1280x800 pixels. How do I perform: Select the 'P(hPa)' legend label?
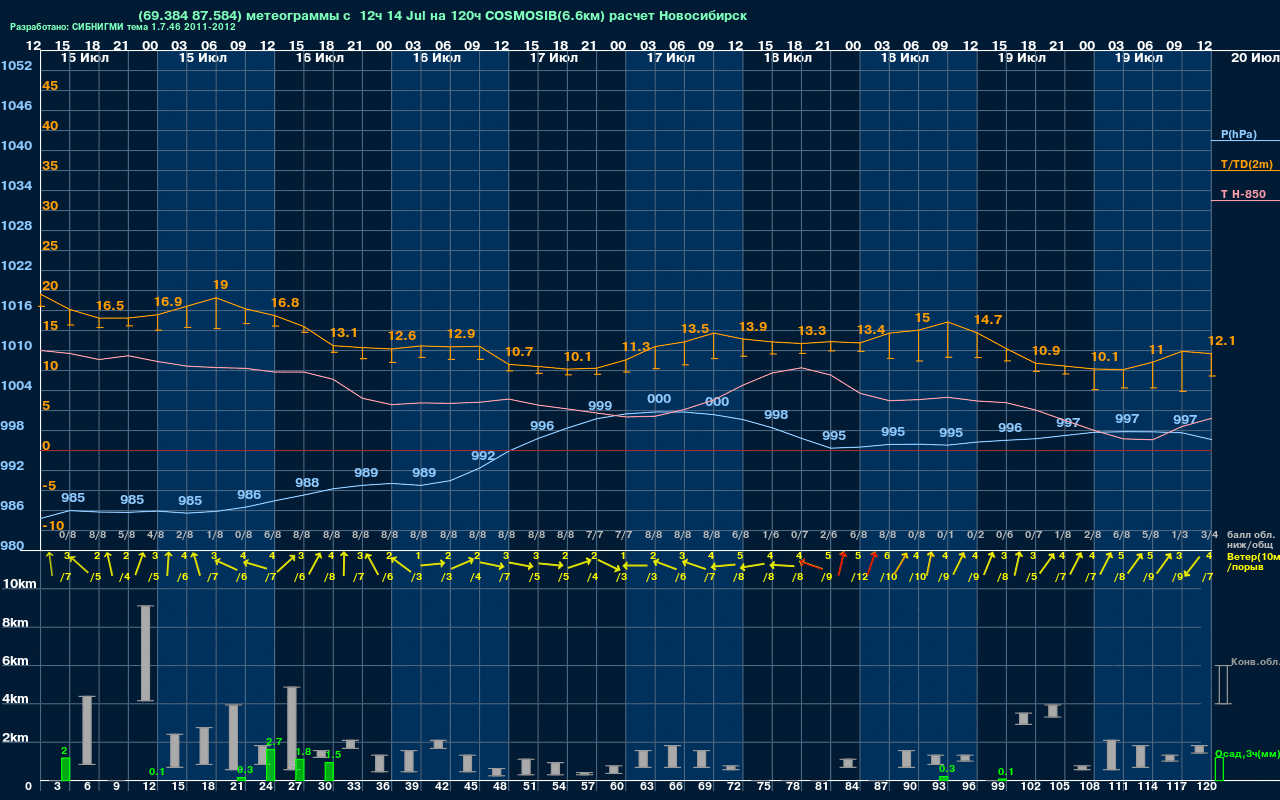[1239, 134]
